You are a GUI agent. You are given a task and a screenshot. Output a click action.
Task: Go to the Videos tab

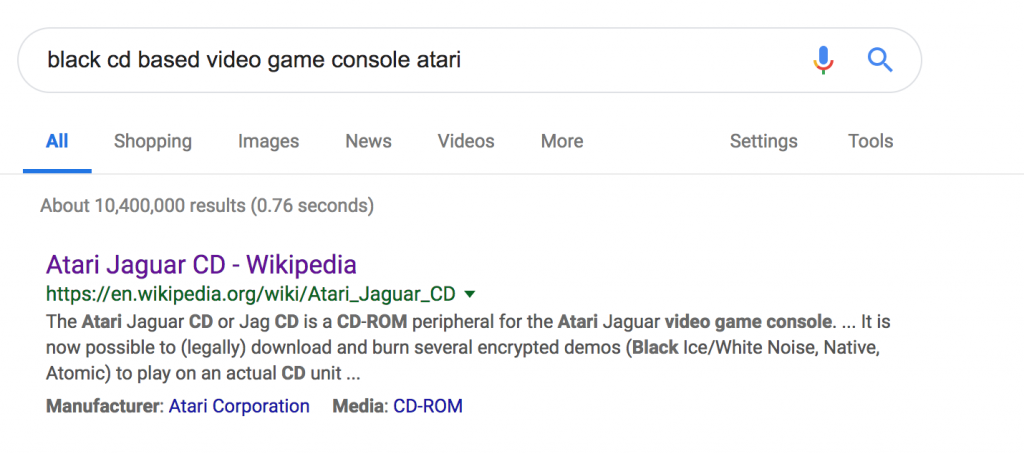pos(466,141)
